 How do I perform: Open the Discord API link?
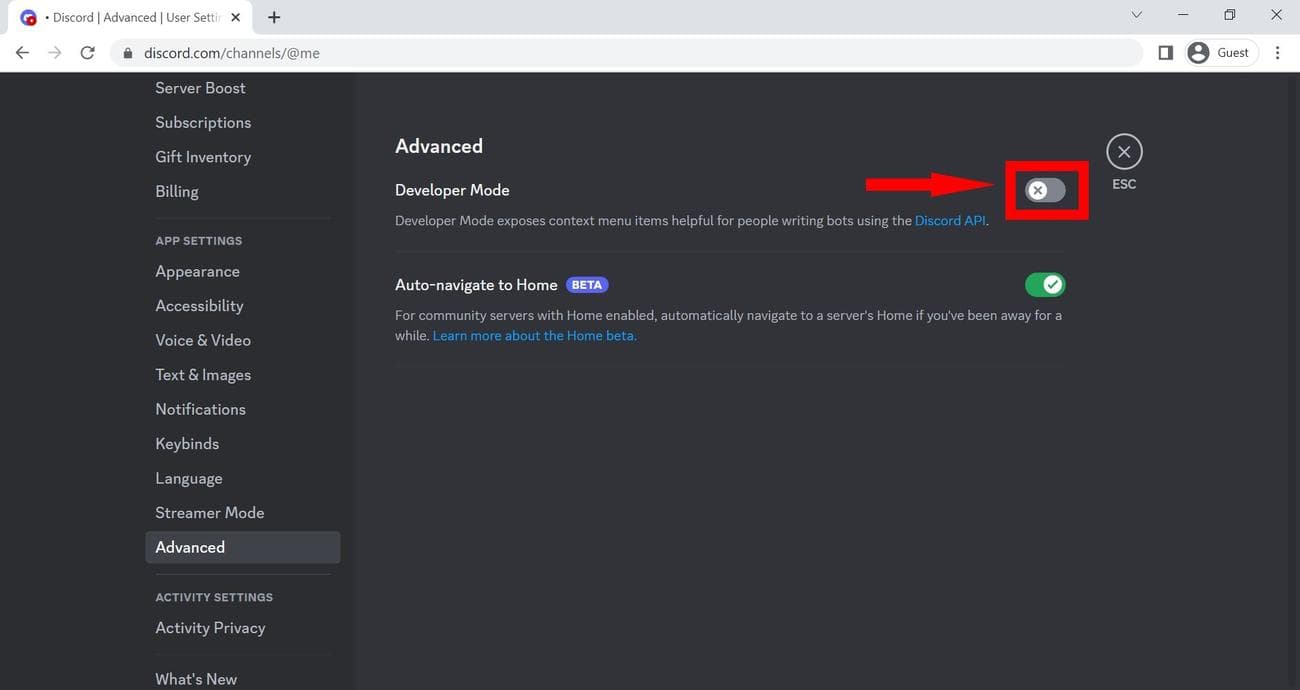point(950,221)
